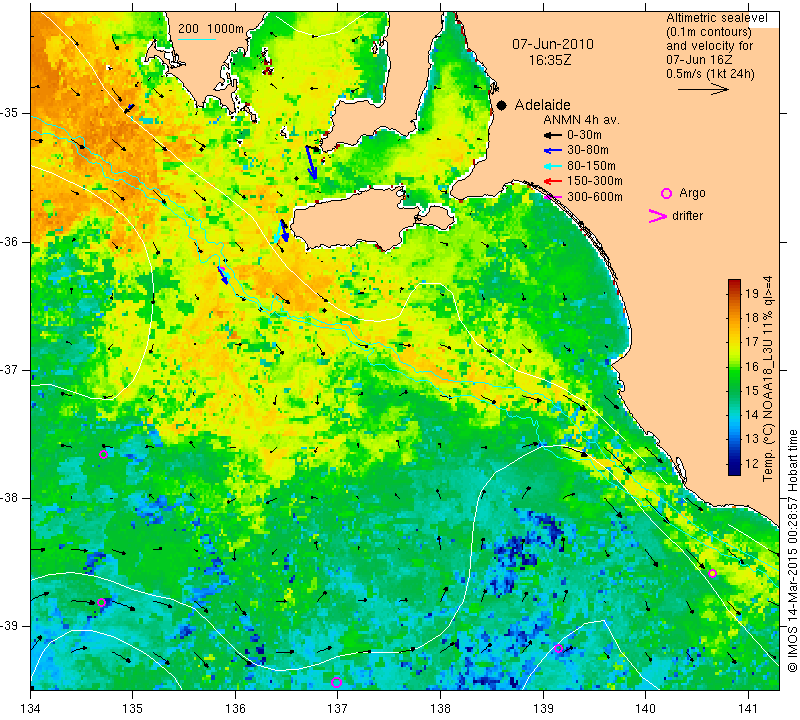This screenshot has height=720, width=800.
Task: Click the 'drifter' legend label
Action: (687, 216)
